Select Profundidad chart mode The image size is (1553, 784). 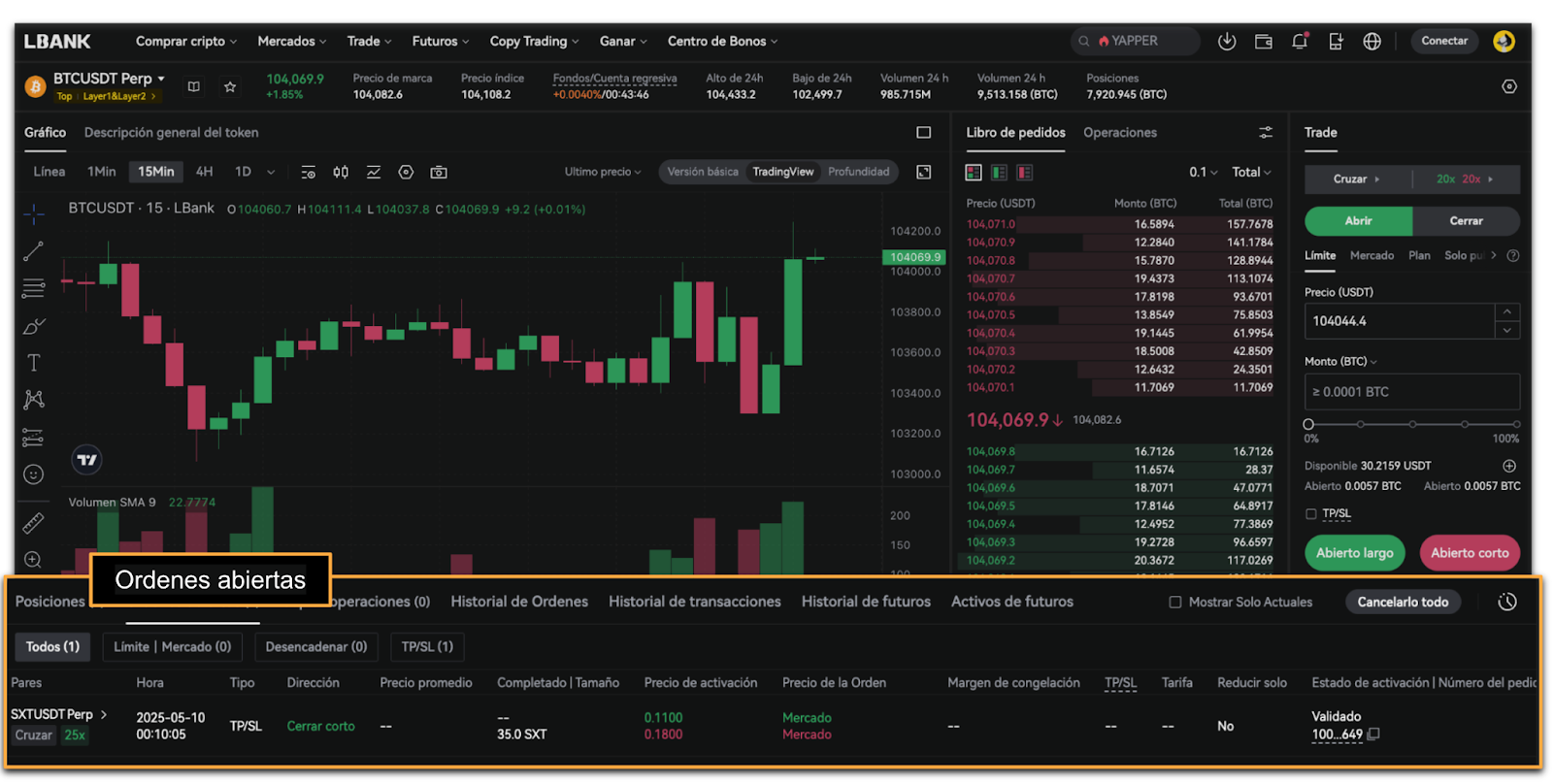point(858,172)
